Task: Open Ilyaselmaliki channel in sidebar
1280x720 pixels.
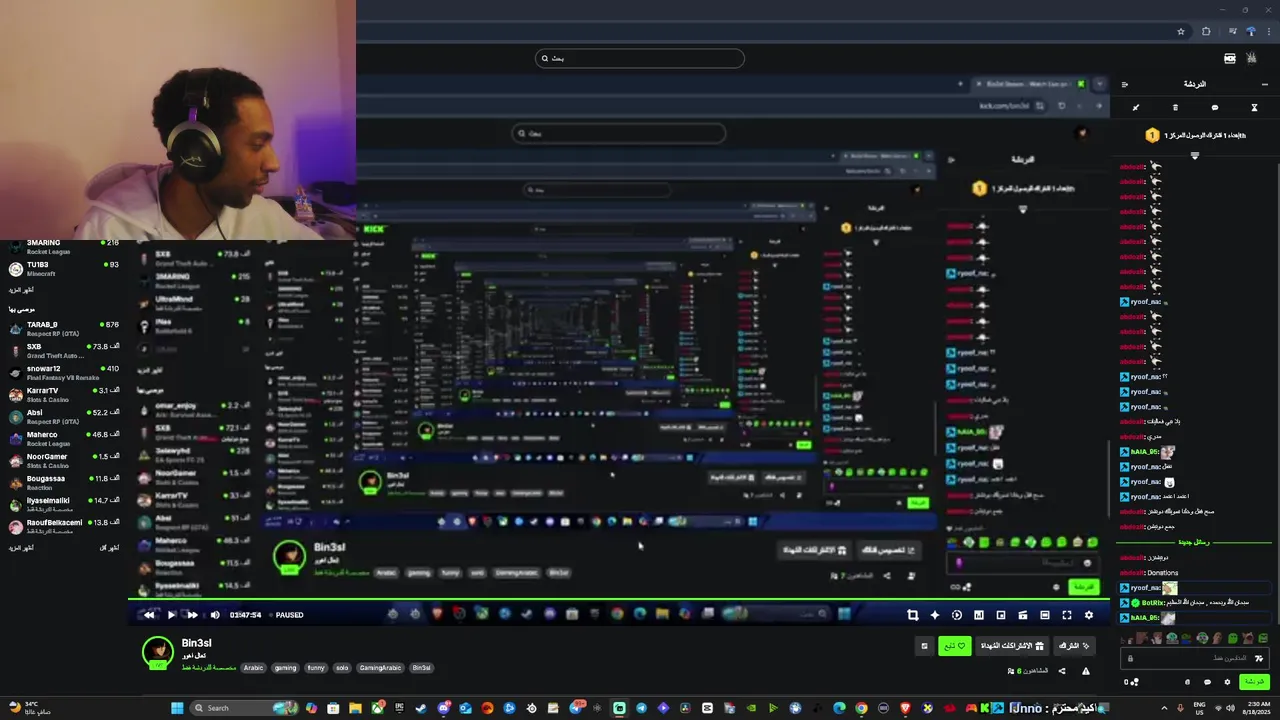Action: pos(62,505)
